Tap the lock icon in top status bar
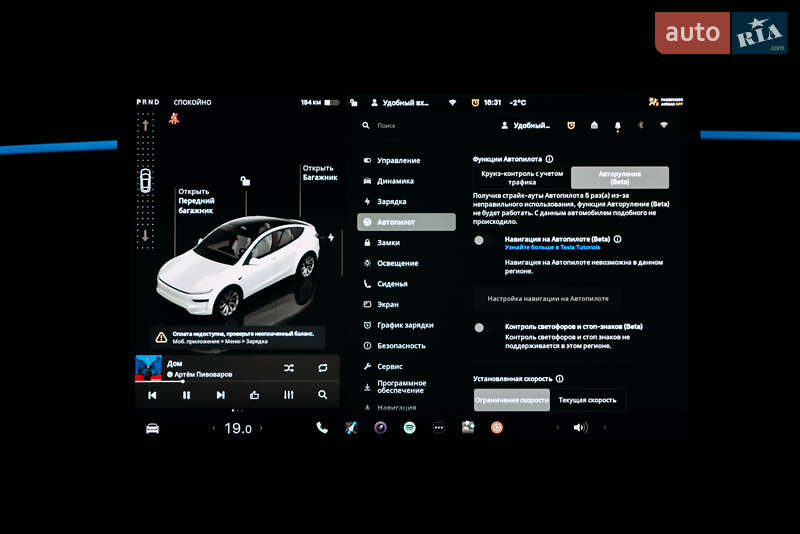800x534 pixels. pyautogui.click(x=354, y=103)
